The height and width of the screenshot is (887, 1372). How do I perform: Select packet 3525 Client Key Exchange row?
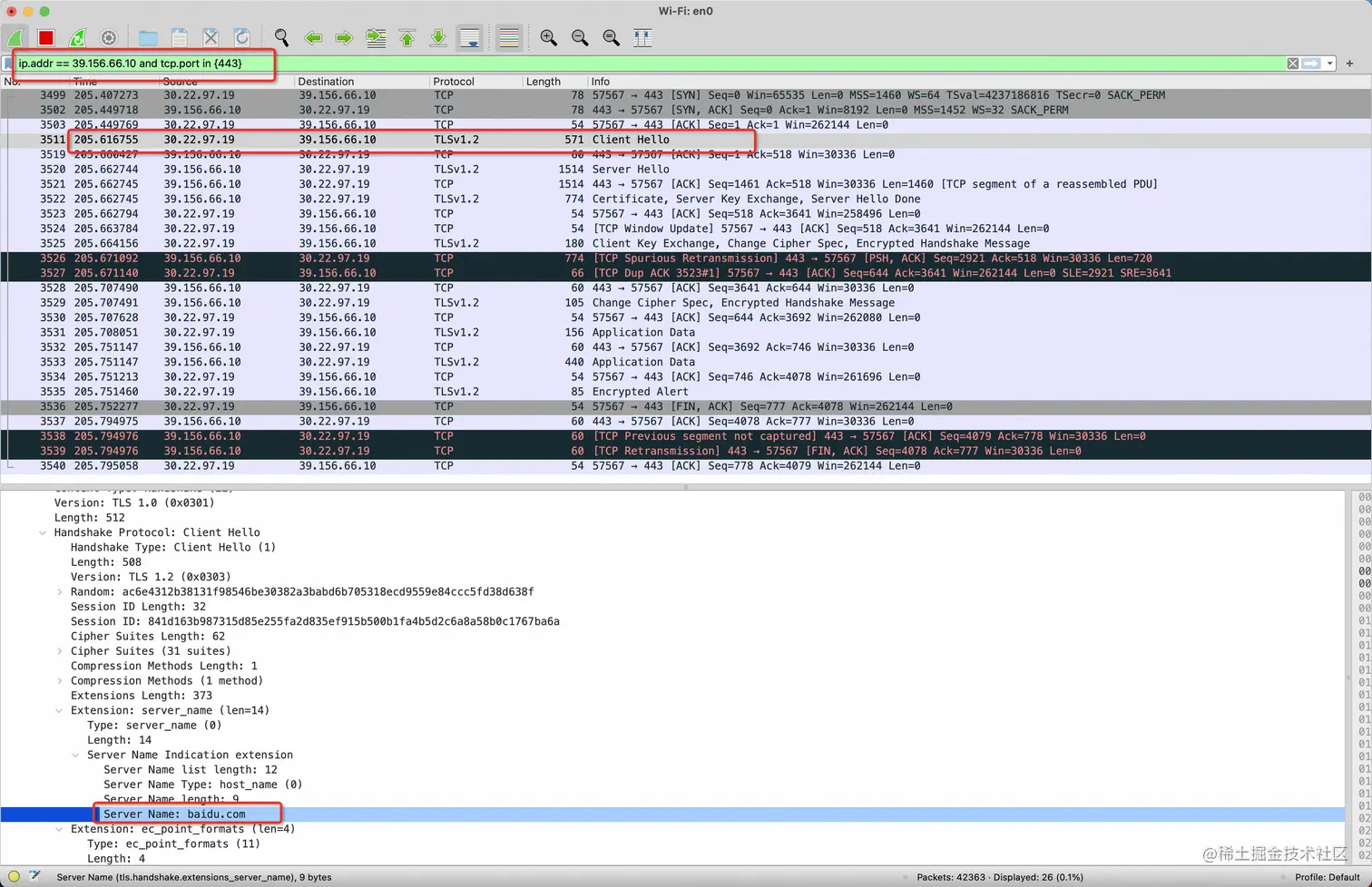coord(685,243)
